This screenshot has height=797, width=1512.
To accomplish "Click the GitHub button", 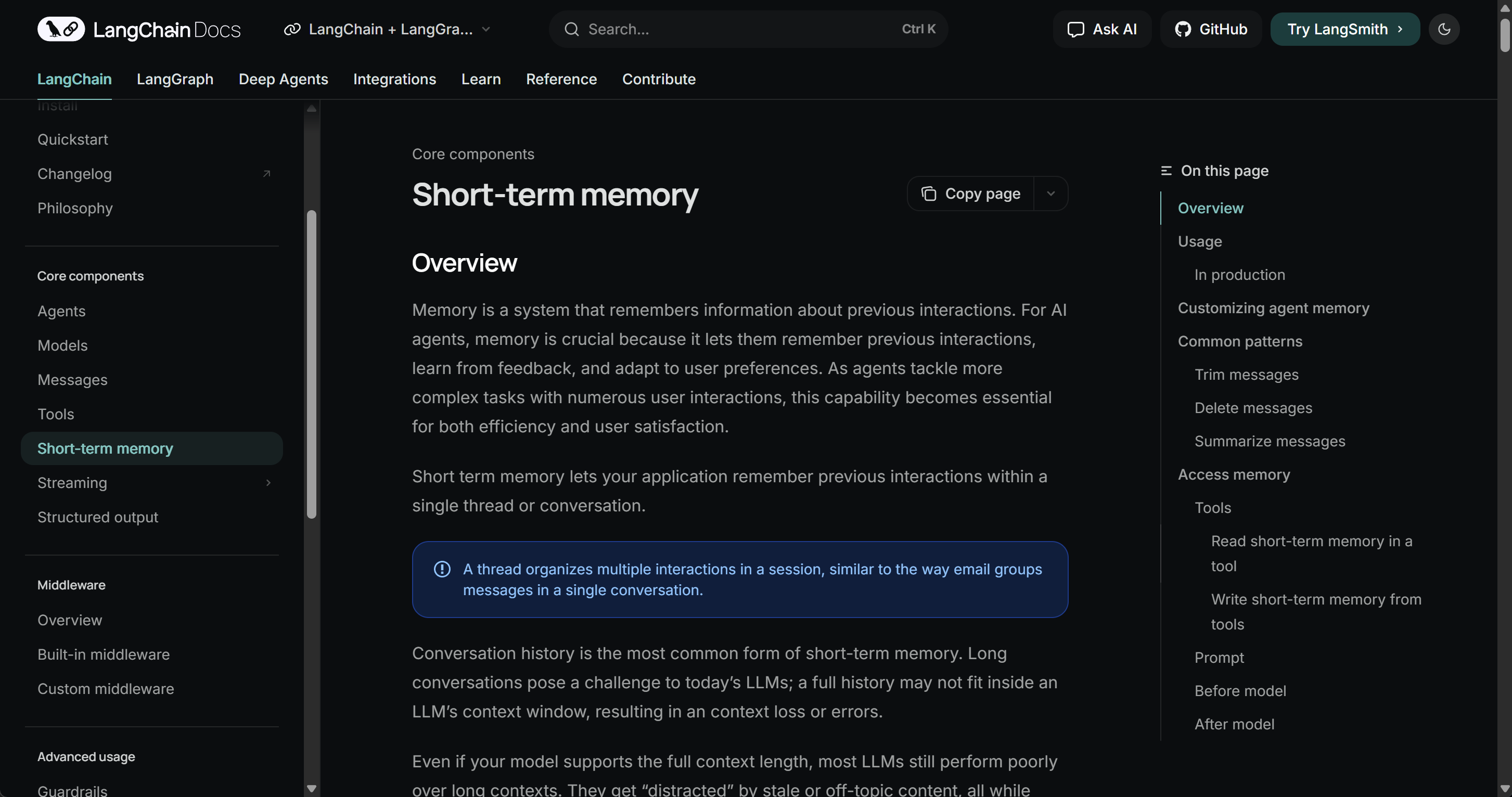I will coord(1211,29).
